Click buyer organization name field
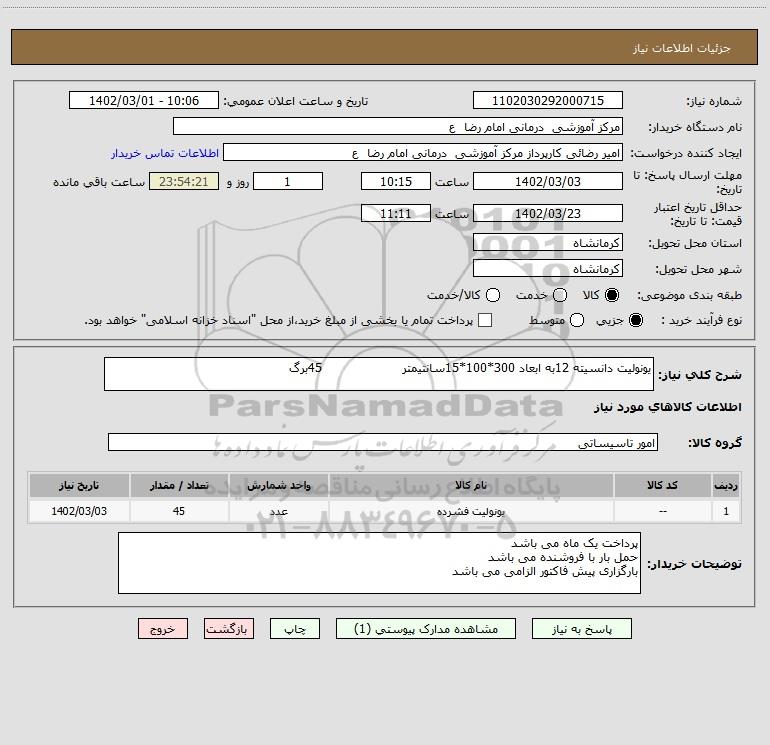The image size is (770, 745). 398,127
